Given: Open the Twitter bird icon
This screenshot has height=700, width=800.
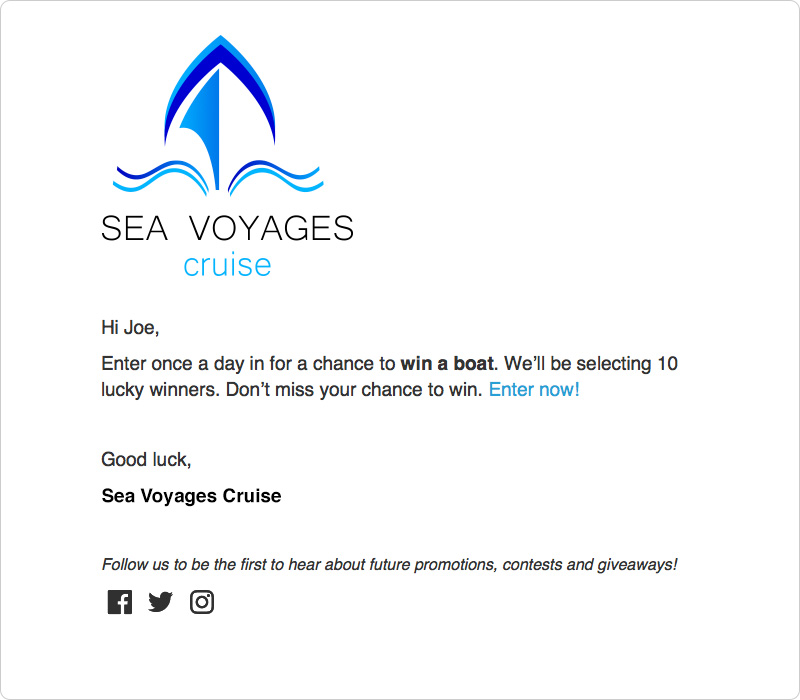Looking at the screenshot, I should (160, 602).
